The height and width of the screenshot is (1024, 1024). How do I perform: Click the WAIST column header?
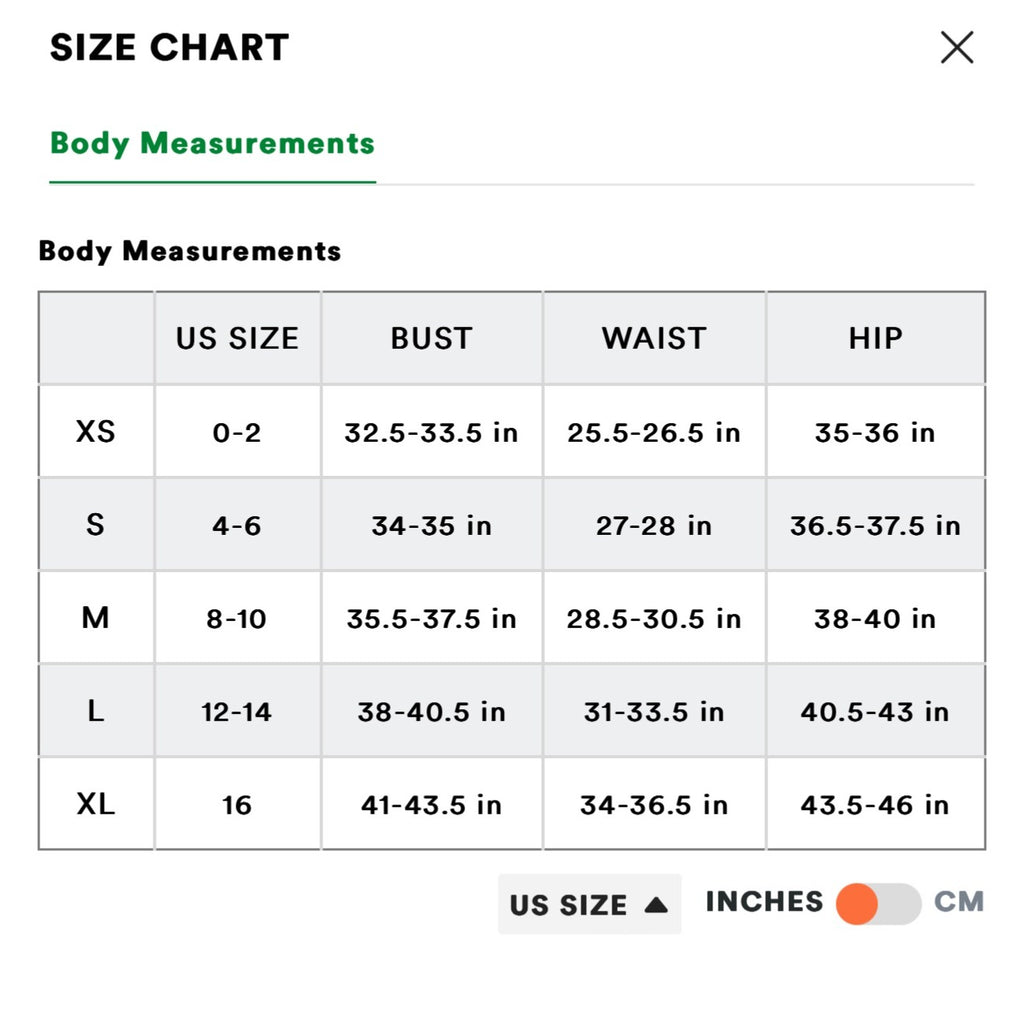654,338
